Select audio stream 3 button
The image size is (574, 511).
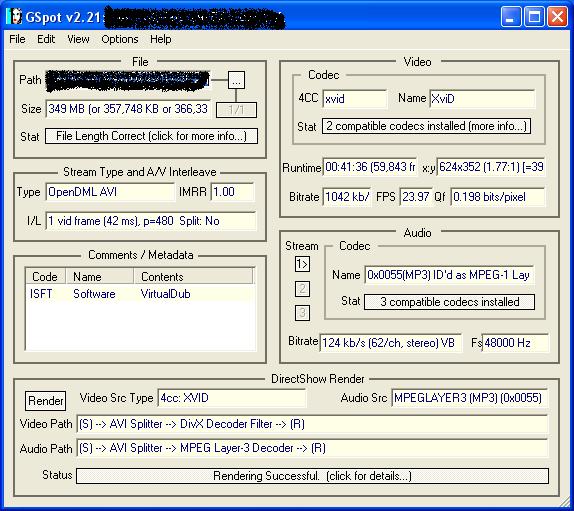[302, 313]
